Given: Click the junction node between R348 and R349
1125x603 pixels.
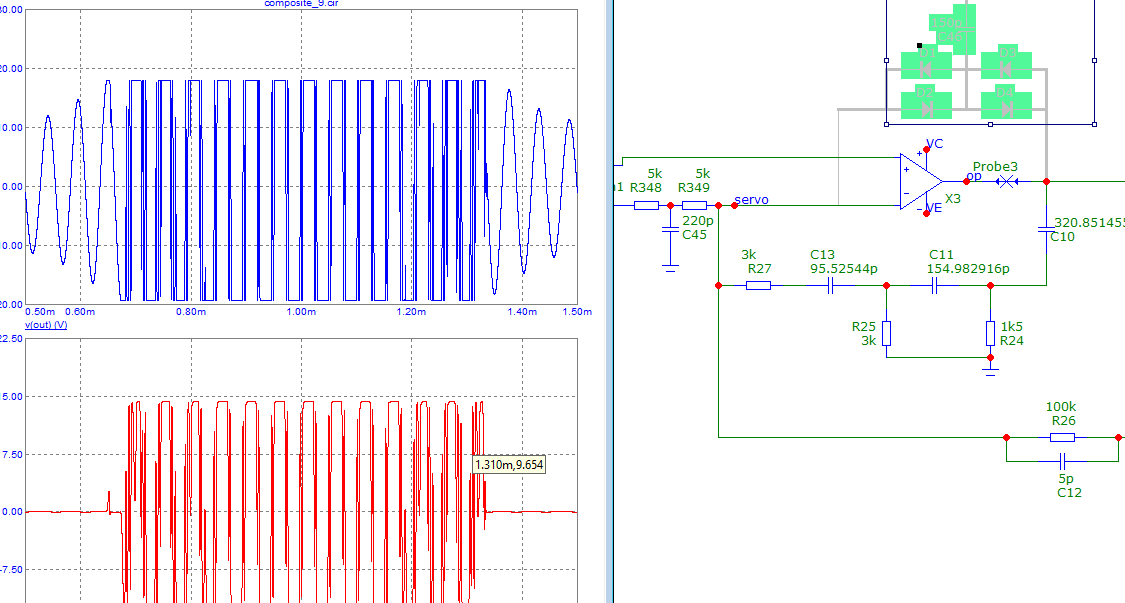Looking at the screenshot, I should (671, 205).
